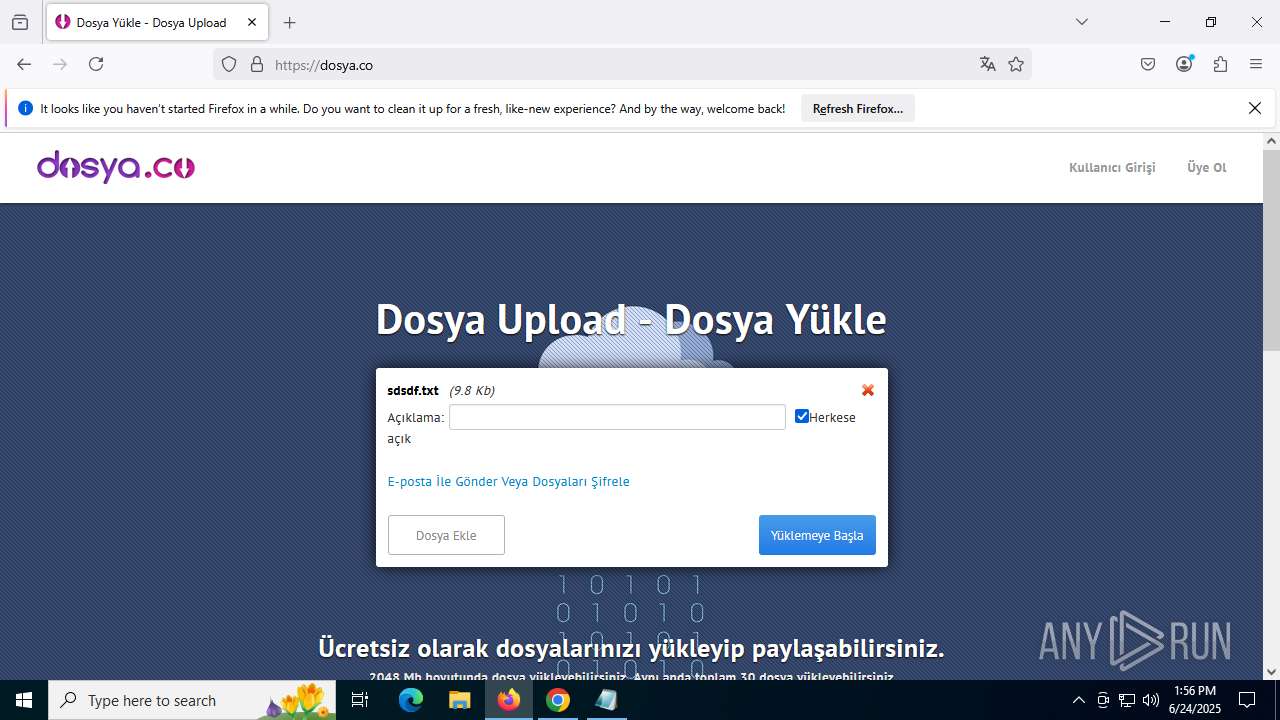Screen dimensions: 1280x720
Task: Open the Windows notification center icon
Action: [1247, 700]
